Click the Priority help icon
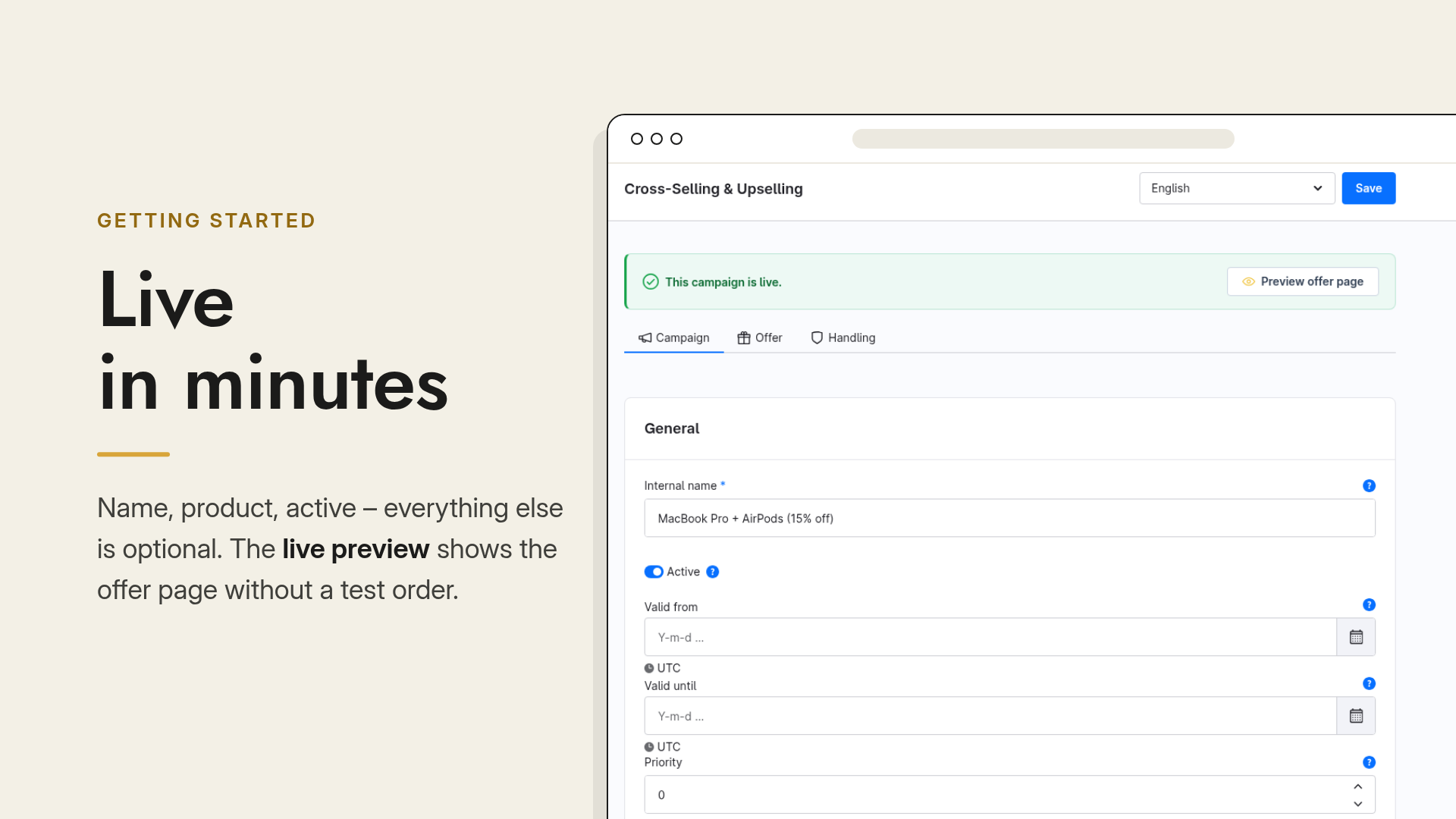This screenshot has height=819, width=1456. tap(1369, 762)
